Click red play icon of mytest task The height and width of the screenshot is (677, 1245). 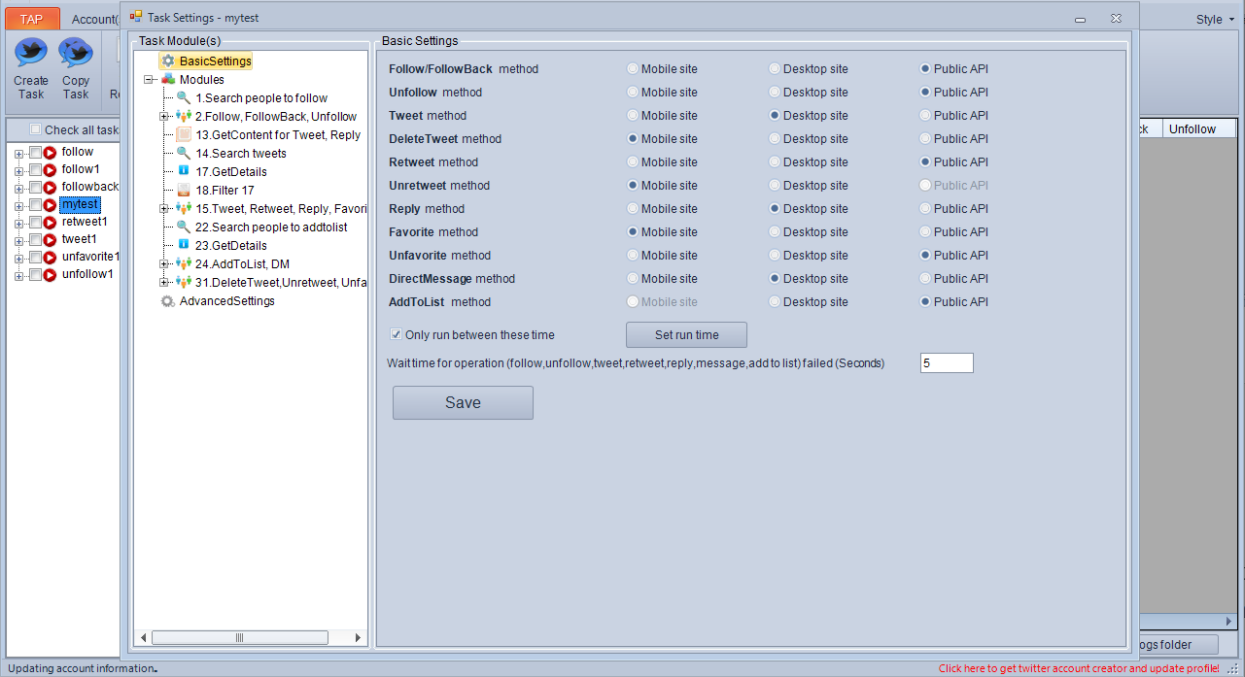50,205
